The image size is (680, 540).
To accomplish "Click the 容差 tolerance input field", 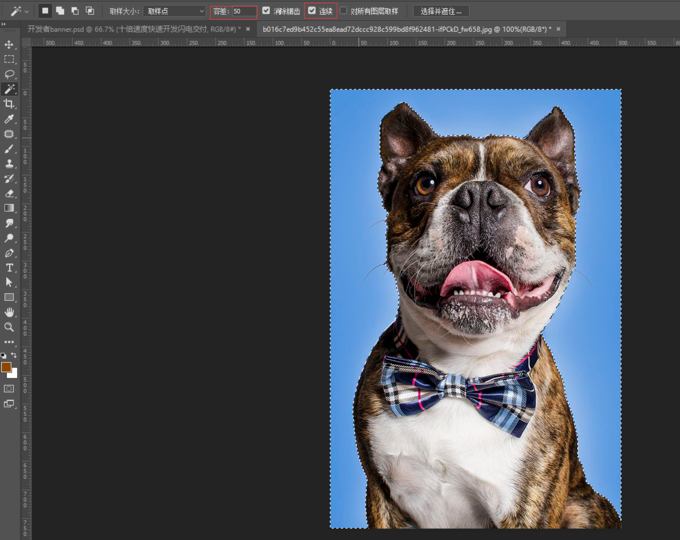I will [x=243, y=11].
